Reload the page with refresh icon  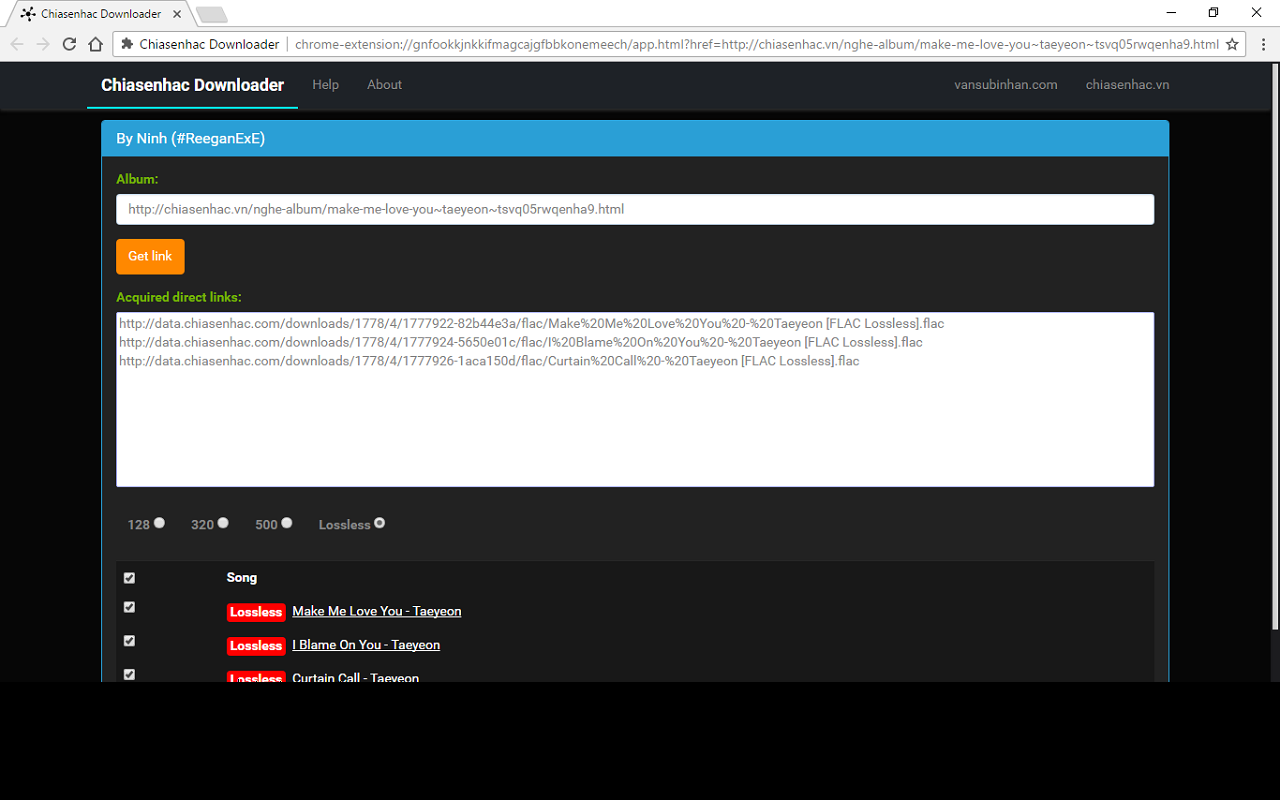tap(69, 44)
